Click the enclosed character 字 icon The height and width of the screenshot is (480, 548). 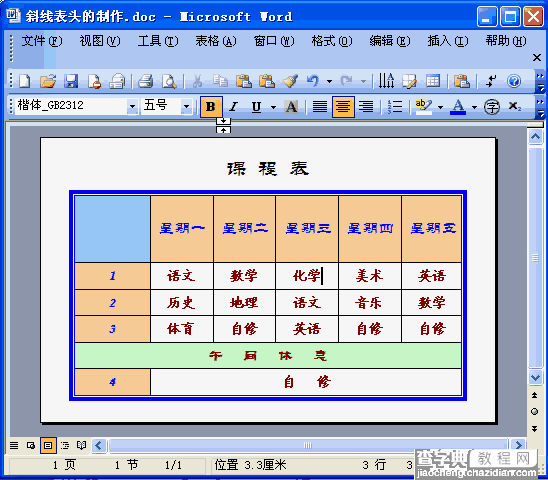(x=492, y=107)
